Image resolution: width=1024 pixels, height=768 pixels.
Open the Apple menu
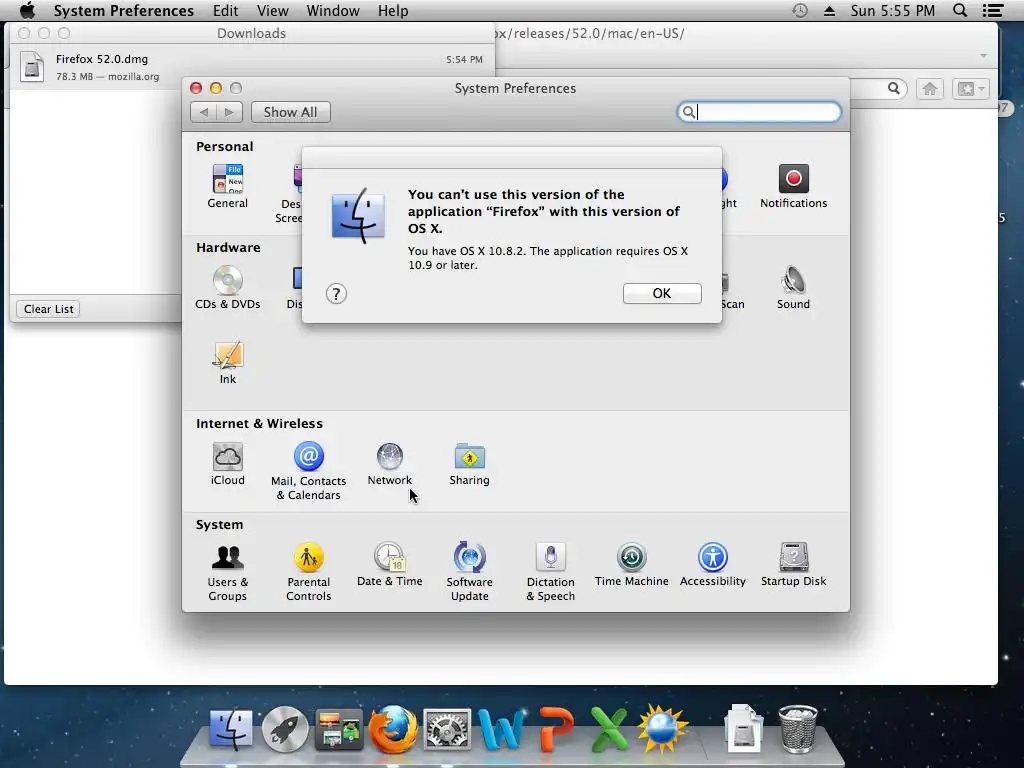[x=27, y=10]
